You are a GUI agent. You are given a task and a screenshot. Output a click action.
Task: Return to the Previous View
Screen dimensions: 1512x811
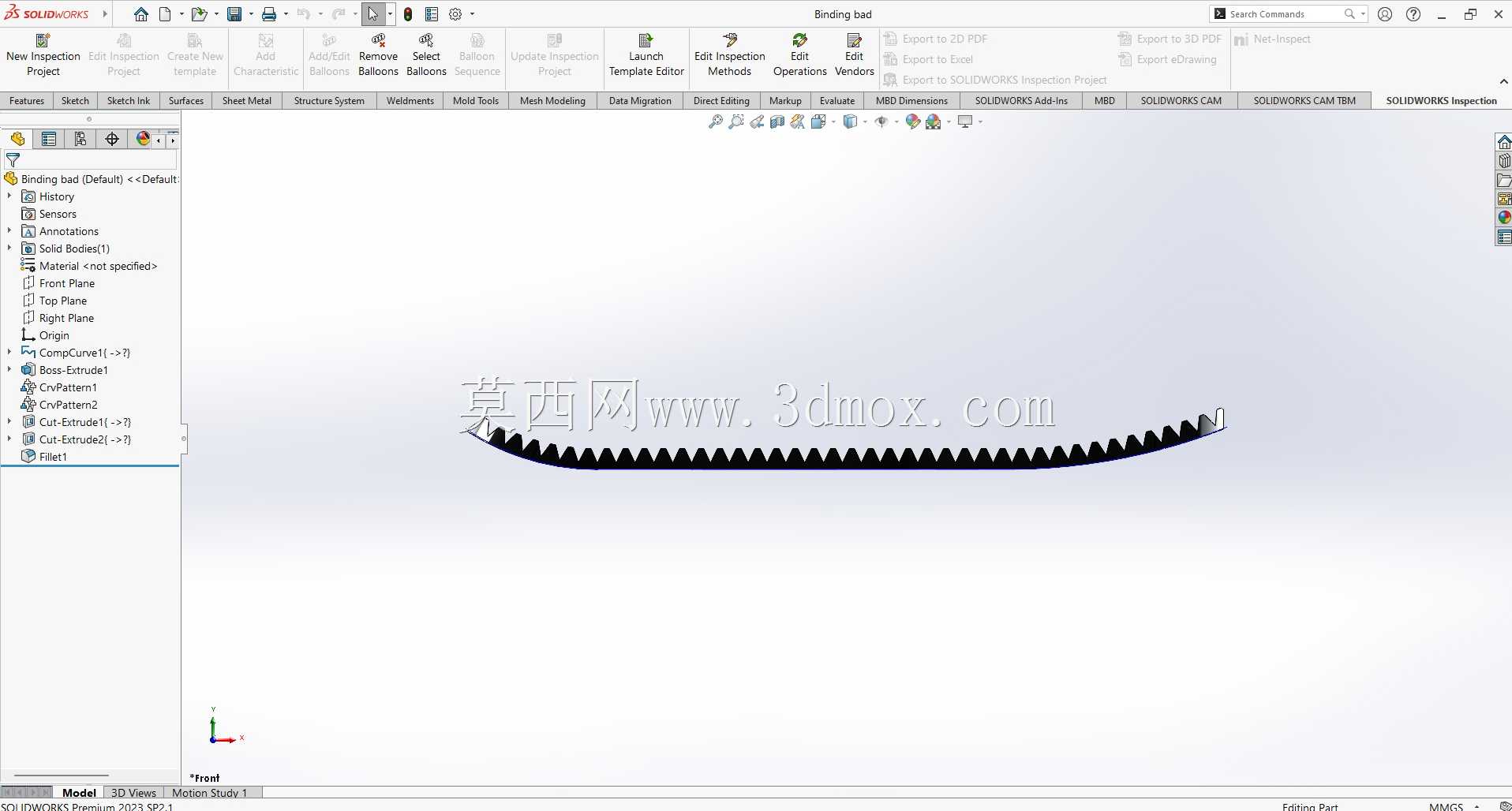[757, 121]
